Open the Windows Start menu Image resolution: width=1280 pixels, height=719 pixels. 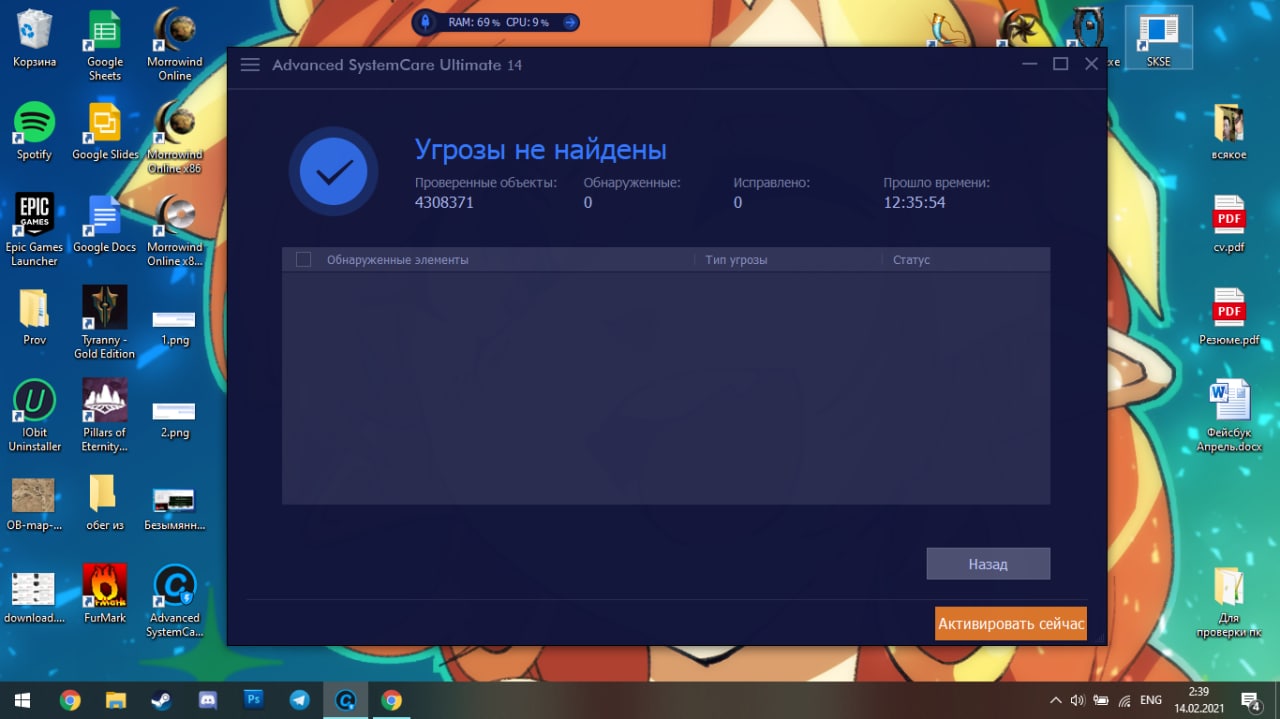click(x=22, y=700)
